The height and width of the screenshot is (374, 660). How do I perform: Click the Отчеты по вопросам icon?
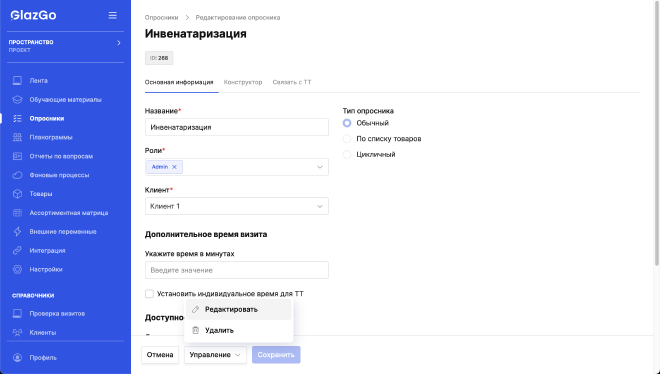[17, 156]
